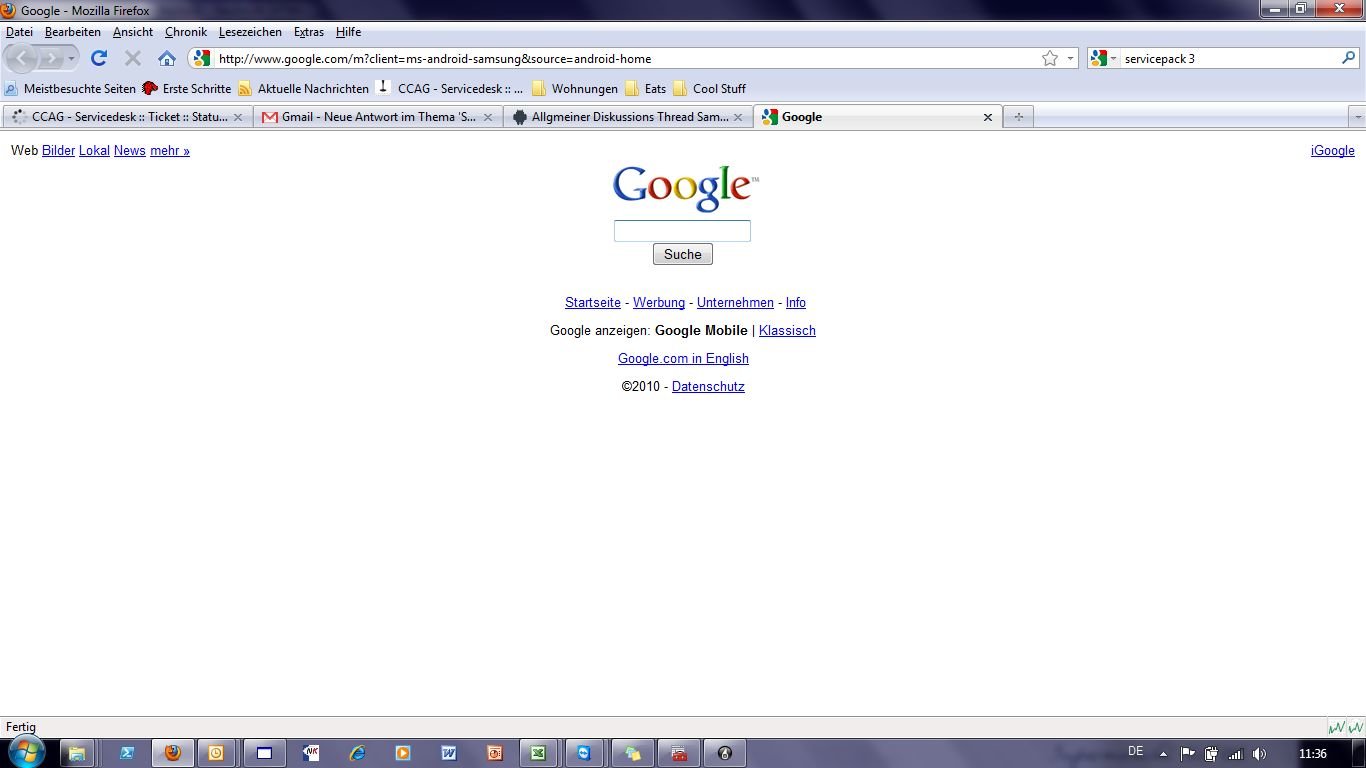1366x768 pixels.
Task: Click the Google search text field
Action: [682, 231]
